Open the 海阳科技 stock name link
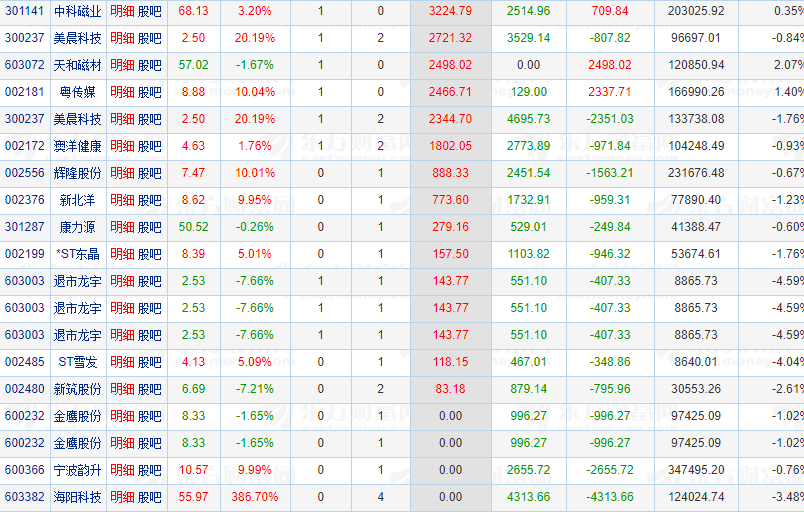 pyautogui.click(x=77, y=497)
